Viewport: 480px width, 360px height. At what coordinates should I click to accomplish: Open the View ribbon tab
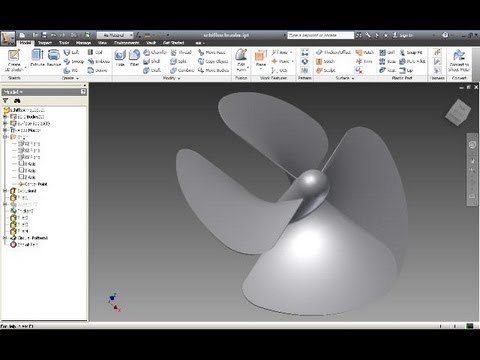pyautogui.click(x=102, y=43)
